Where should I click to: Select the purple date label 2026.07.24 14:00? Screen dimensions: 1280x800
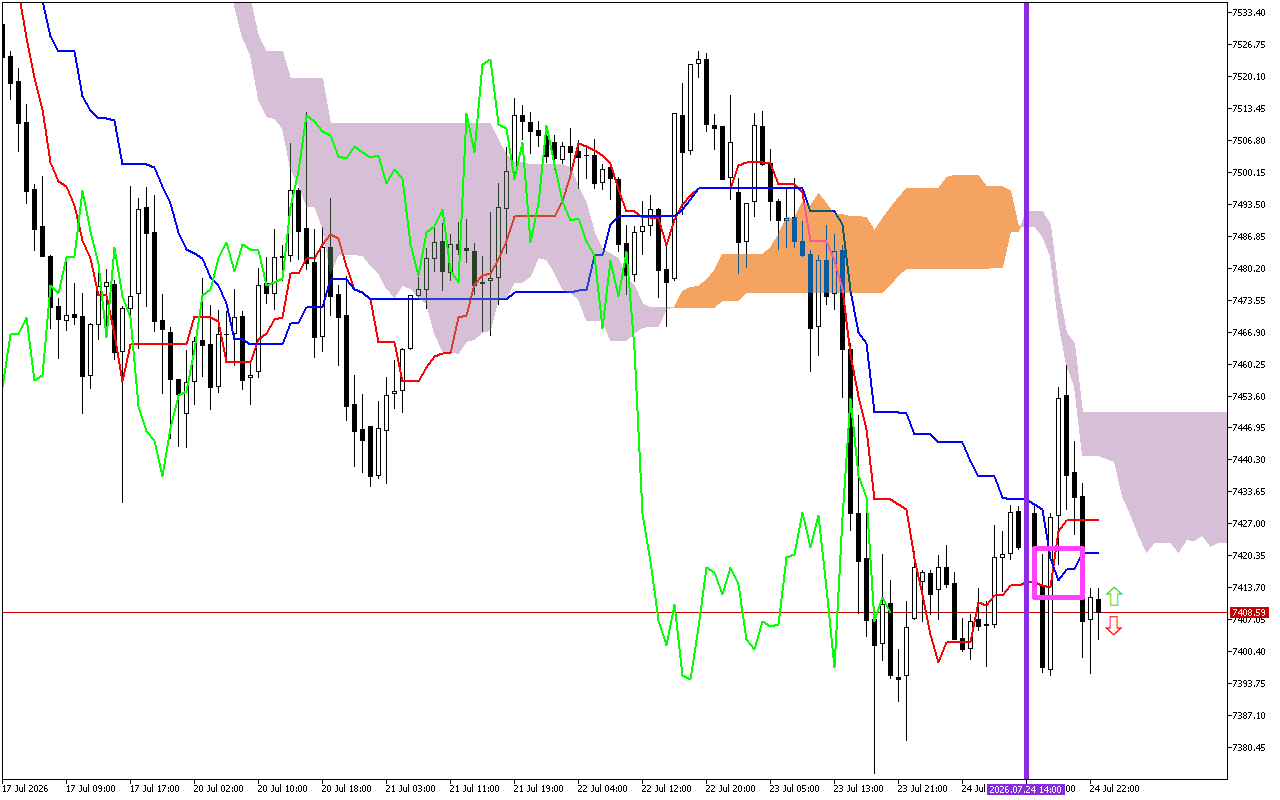(x=1026, y=789)
